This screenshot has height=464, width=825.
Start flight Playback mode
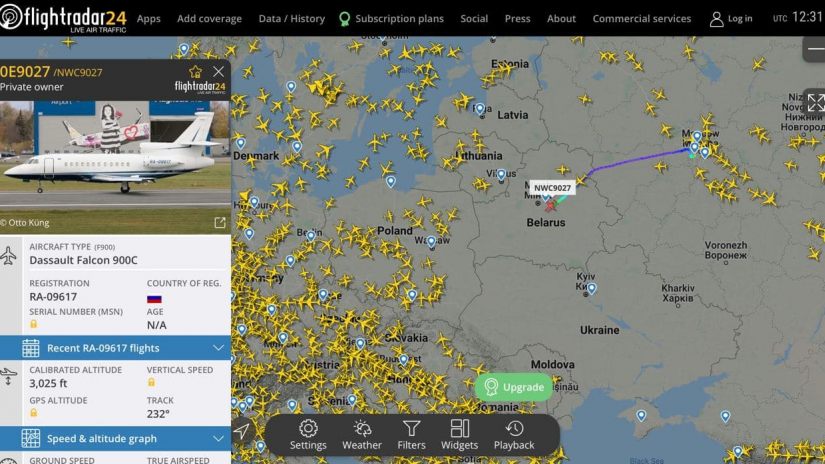click(x=514, y=435)
